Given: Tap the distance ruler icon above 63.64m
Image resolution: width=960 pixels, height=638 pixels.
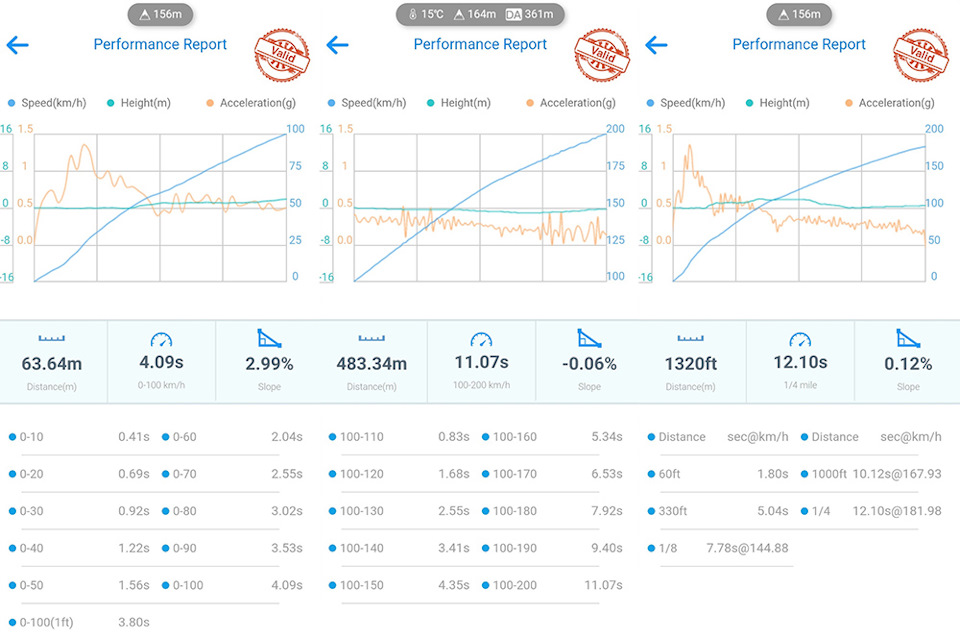Looking at the screenshot, I should tap(52, 339).
